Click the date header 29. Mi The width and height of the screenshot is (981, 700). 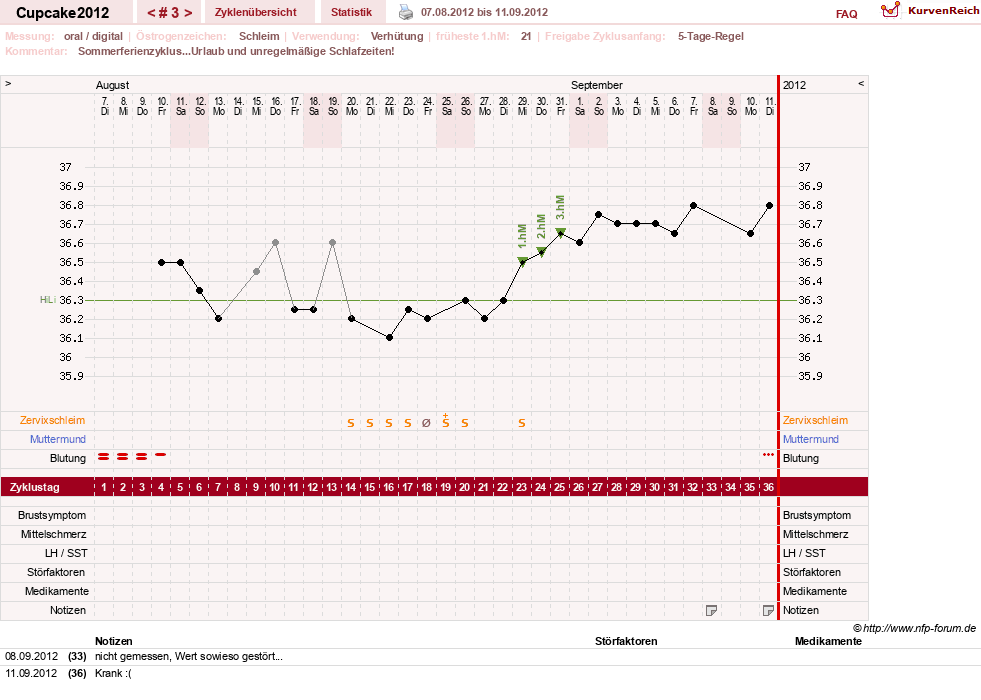tap(523, 106)
